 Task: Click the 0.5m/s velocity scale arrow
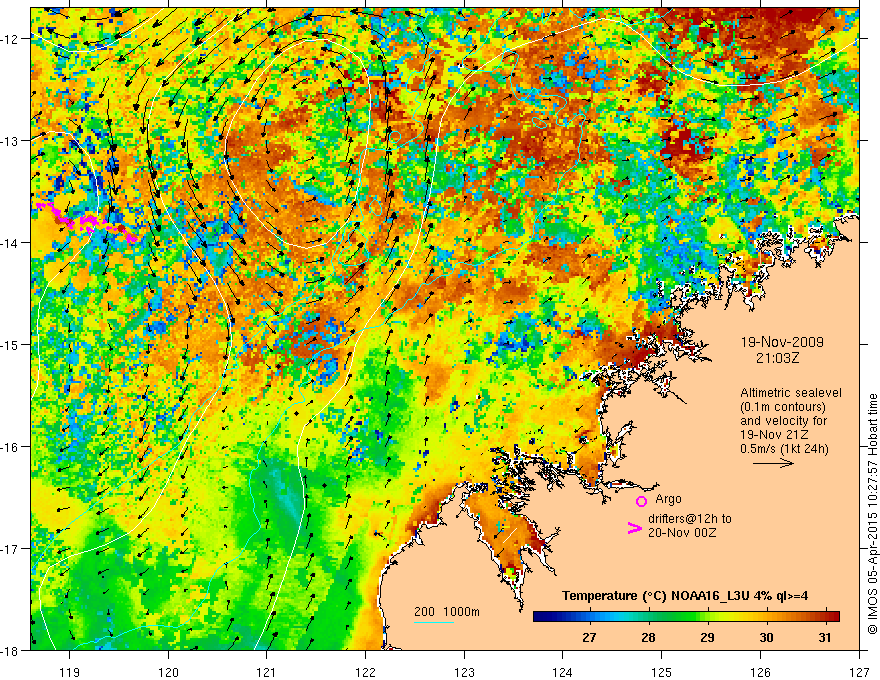[773, 463]
